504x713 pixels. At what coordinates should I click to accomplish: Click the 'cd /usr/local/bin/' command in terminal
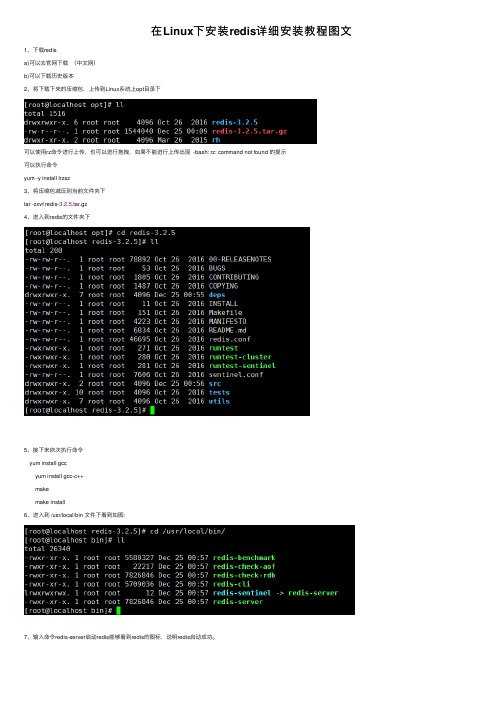[188, 531]
